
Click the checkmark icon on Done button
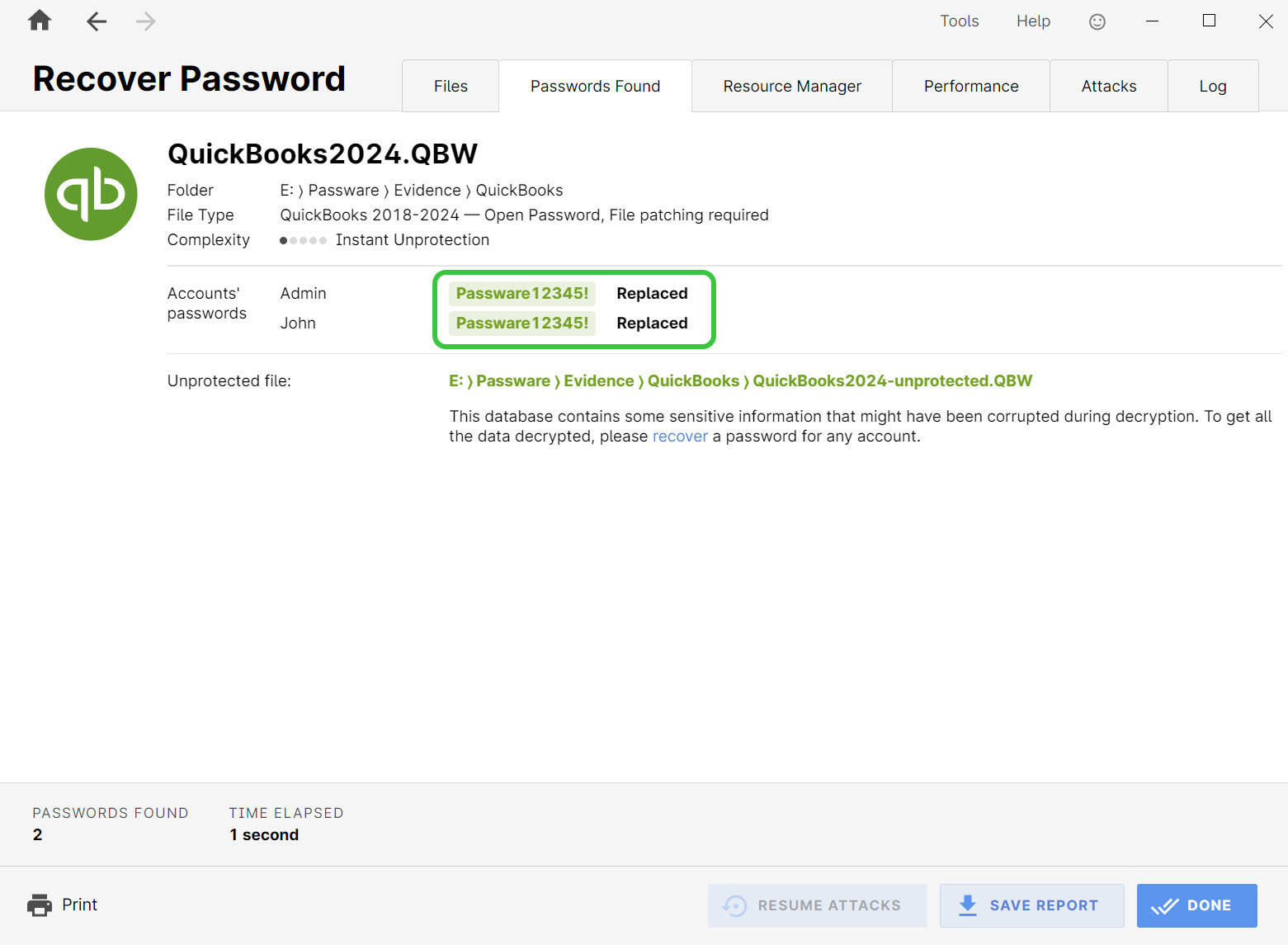(1165, 905)
